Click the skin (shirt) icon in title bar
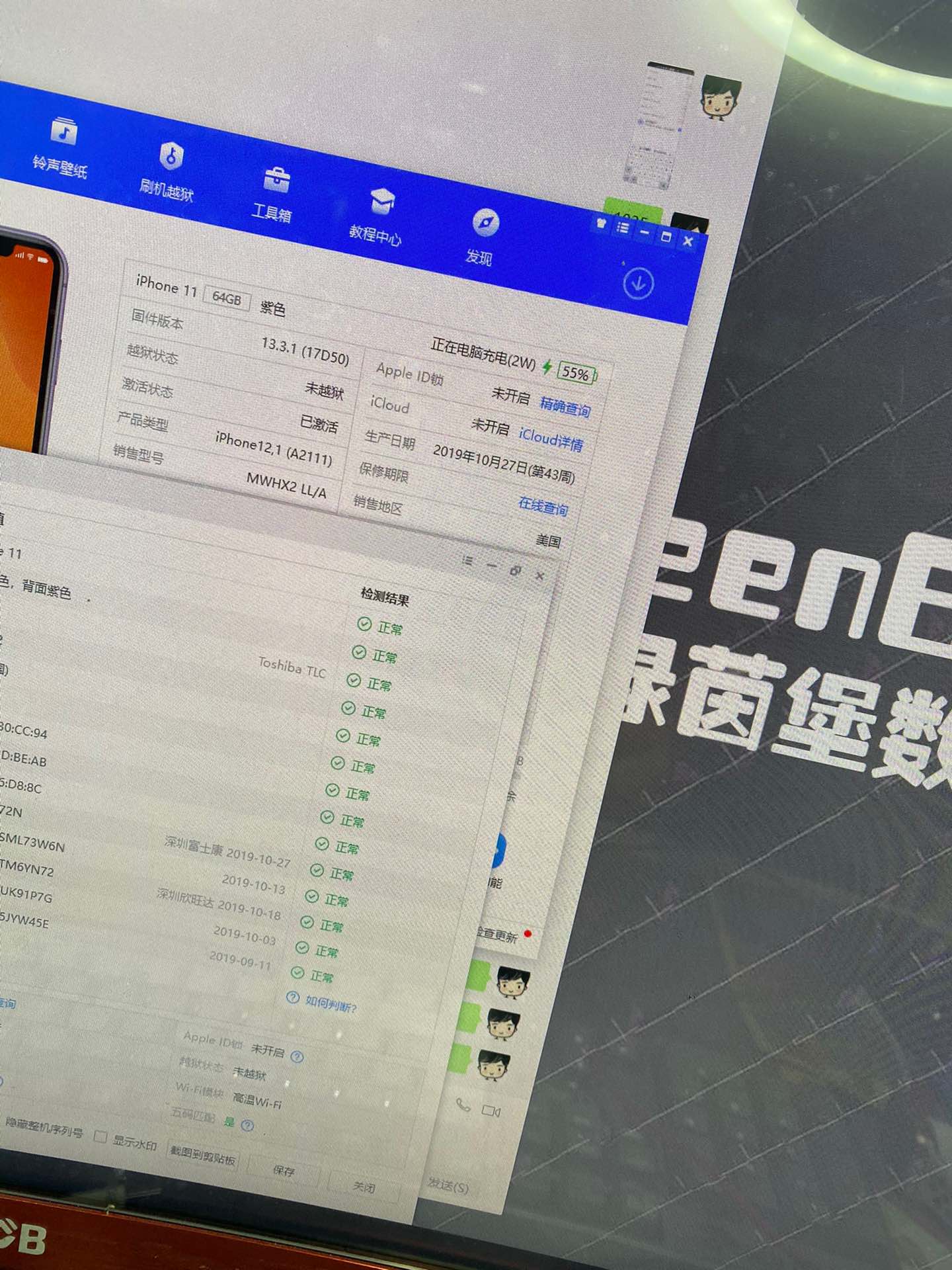952x1270 pixels. coord(601,224)
